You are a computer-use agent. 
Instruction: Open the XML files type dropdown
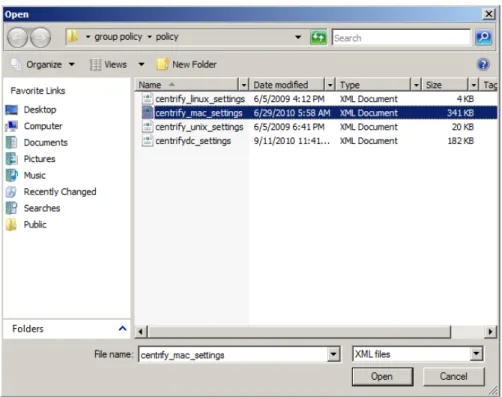pos(477,354)
